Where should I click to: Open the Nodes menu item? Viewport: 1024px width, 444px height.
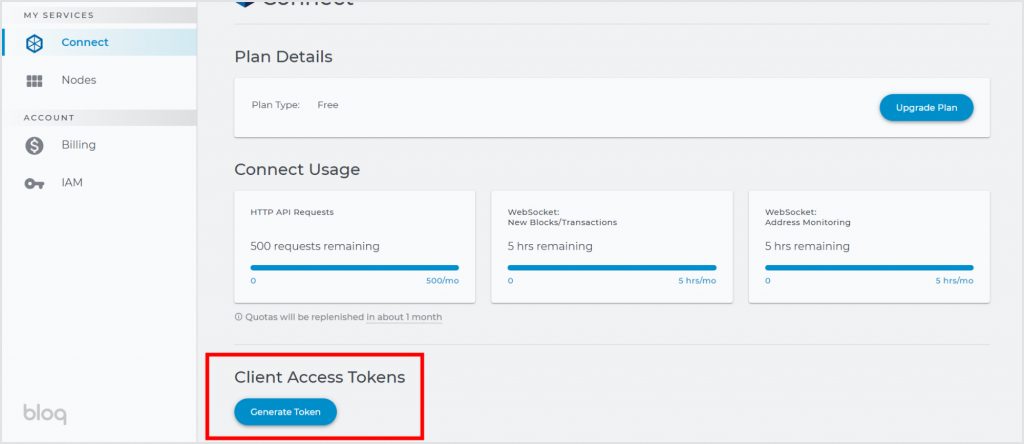(x=99, y=80)
